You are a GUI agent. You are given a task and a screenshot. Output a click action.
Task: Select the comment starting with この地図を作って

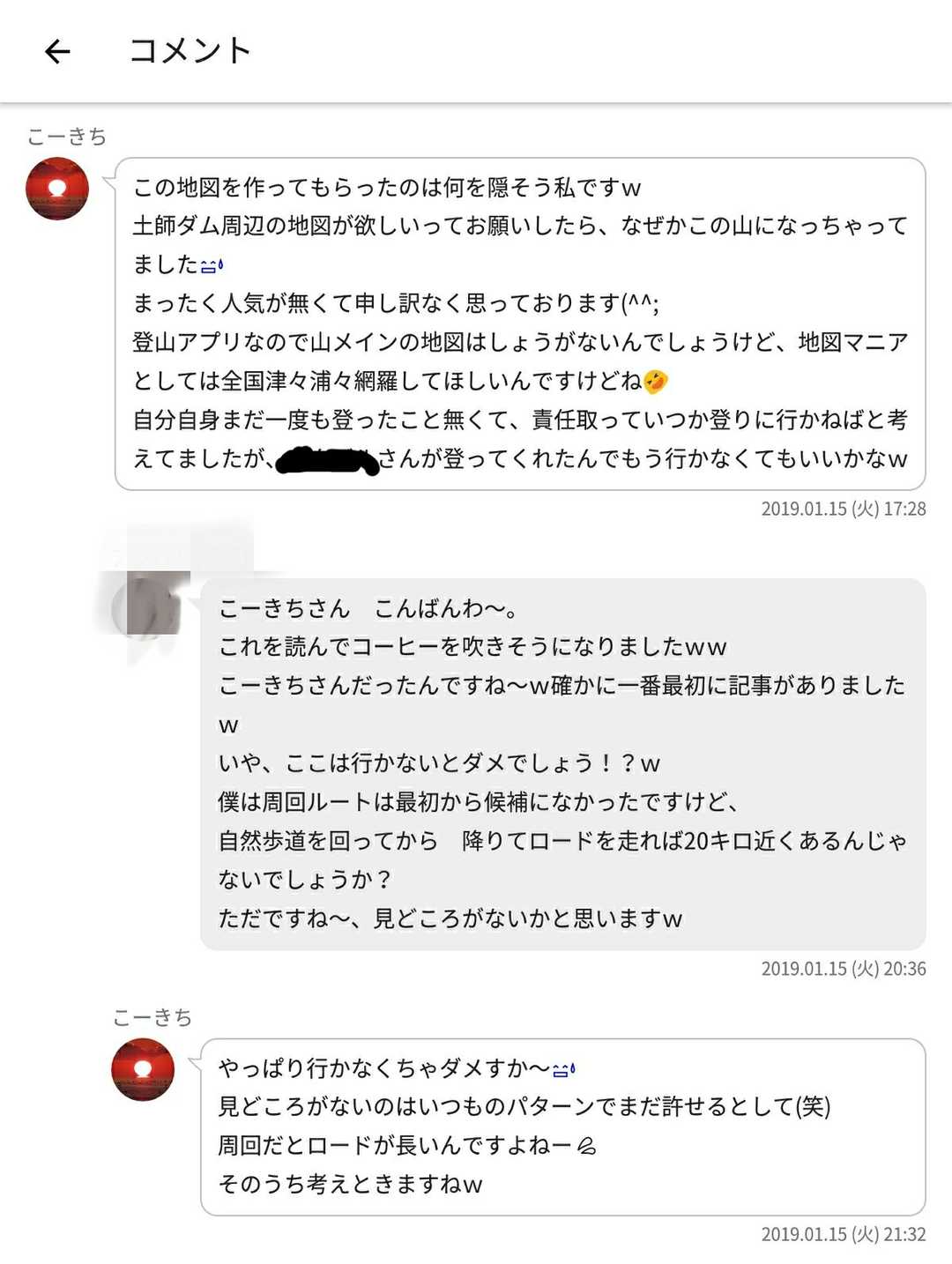[x=520, y=323]
